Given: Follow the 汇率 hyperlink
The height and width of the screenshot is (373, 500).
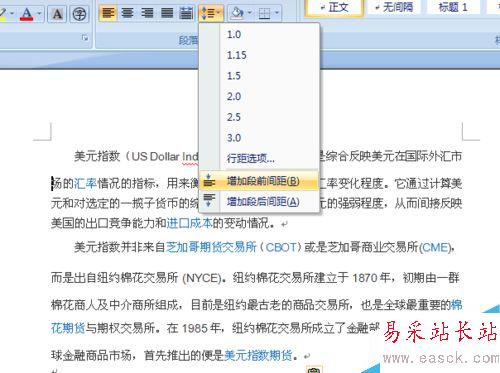Looking at the screenshot, I should 85,183.
